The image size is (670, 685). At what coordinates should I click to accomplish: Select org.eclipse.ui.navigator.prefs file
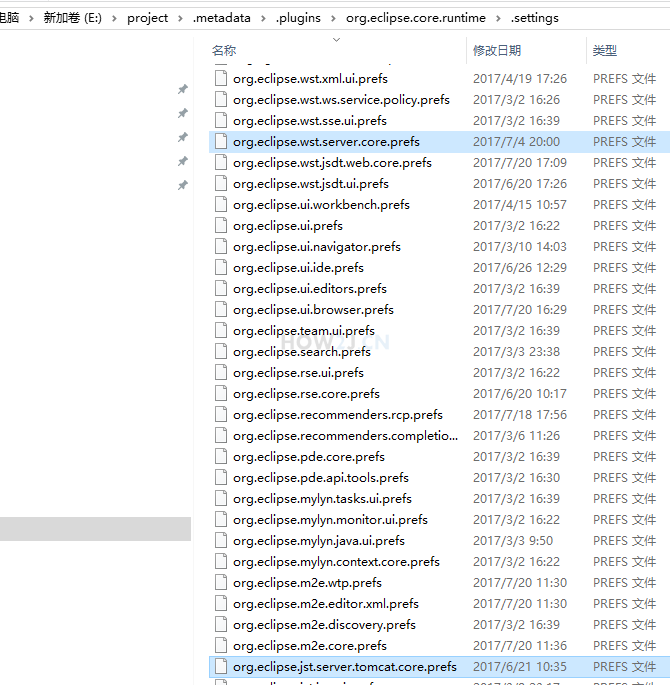317,247
